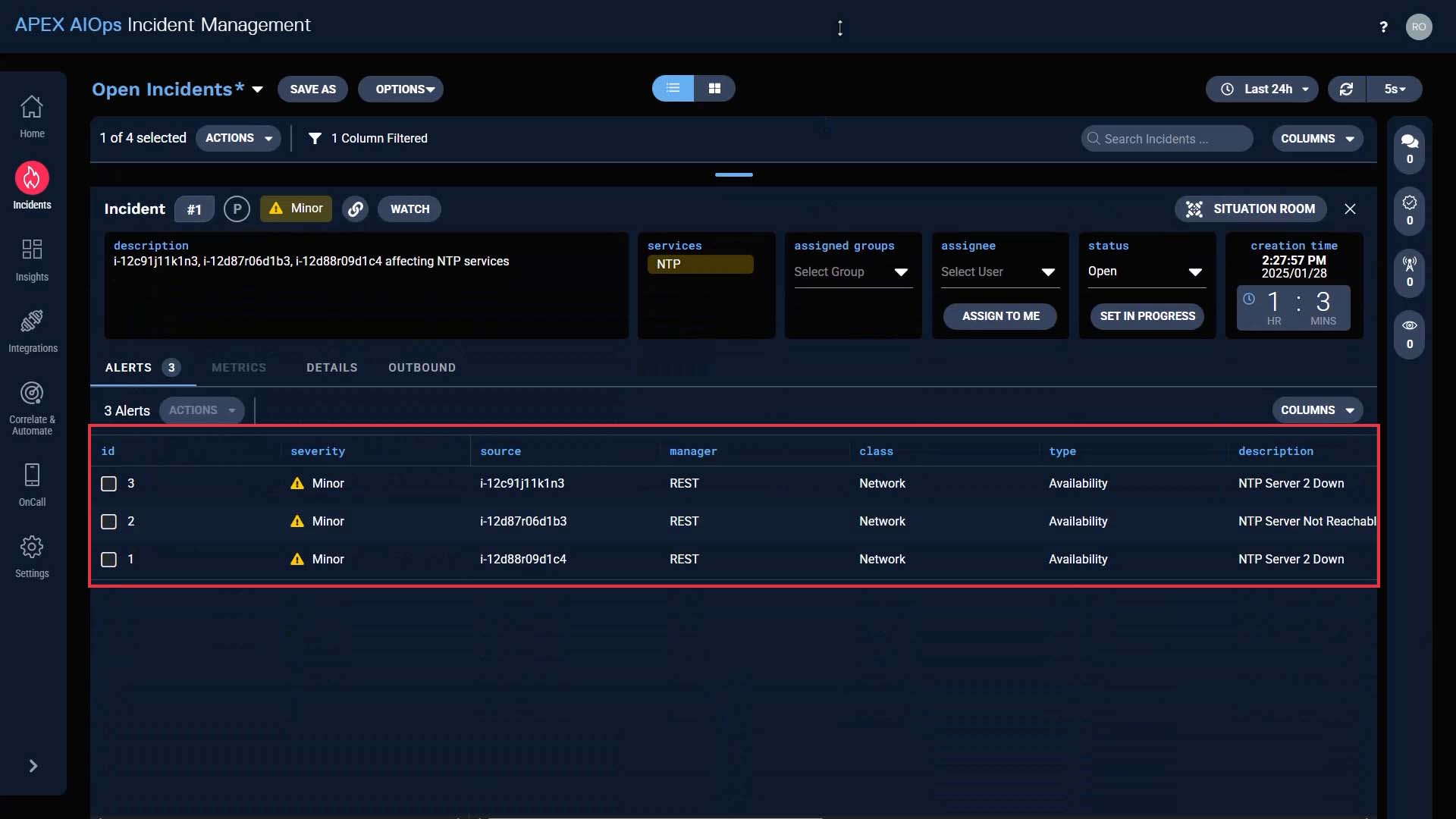Click the description column header
This screenshot has height=819, width=1456.
point(1276,451)
